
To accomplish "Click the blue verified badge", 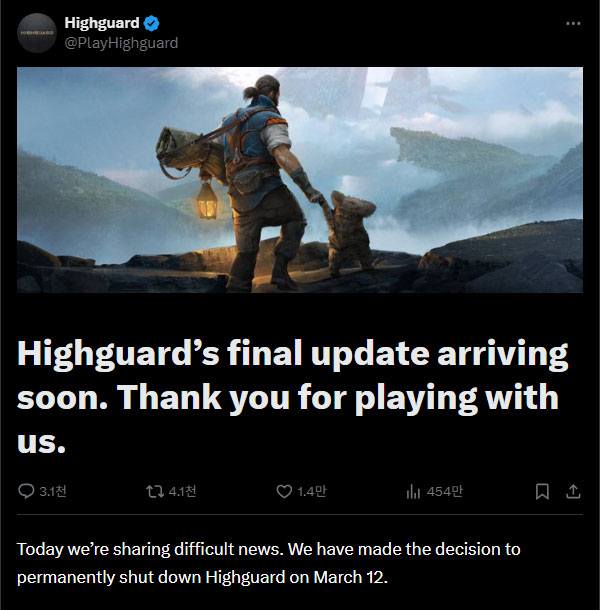I will click(x=151, y=23).
